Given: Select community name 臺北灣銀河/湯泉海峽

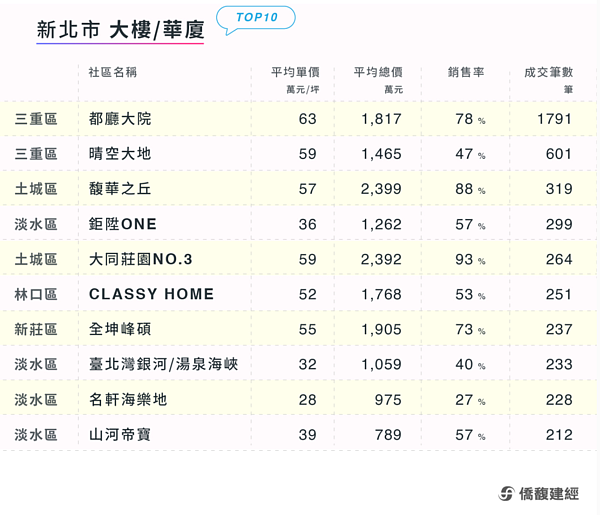Looking at the screenshot, I should click(x=164, y=364).
